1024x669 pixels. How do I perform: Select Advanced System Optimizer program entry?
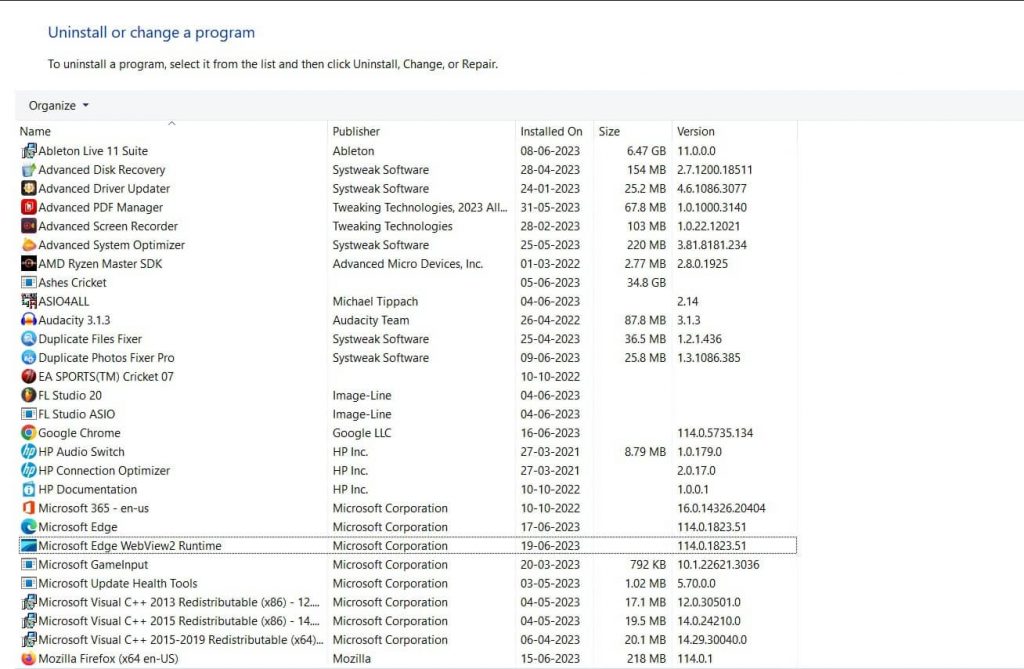[111, 245]
